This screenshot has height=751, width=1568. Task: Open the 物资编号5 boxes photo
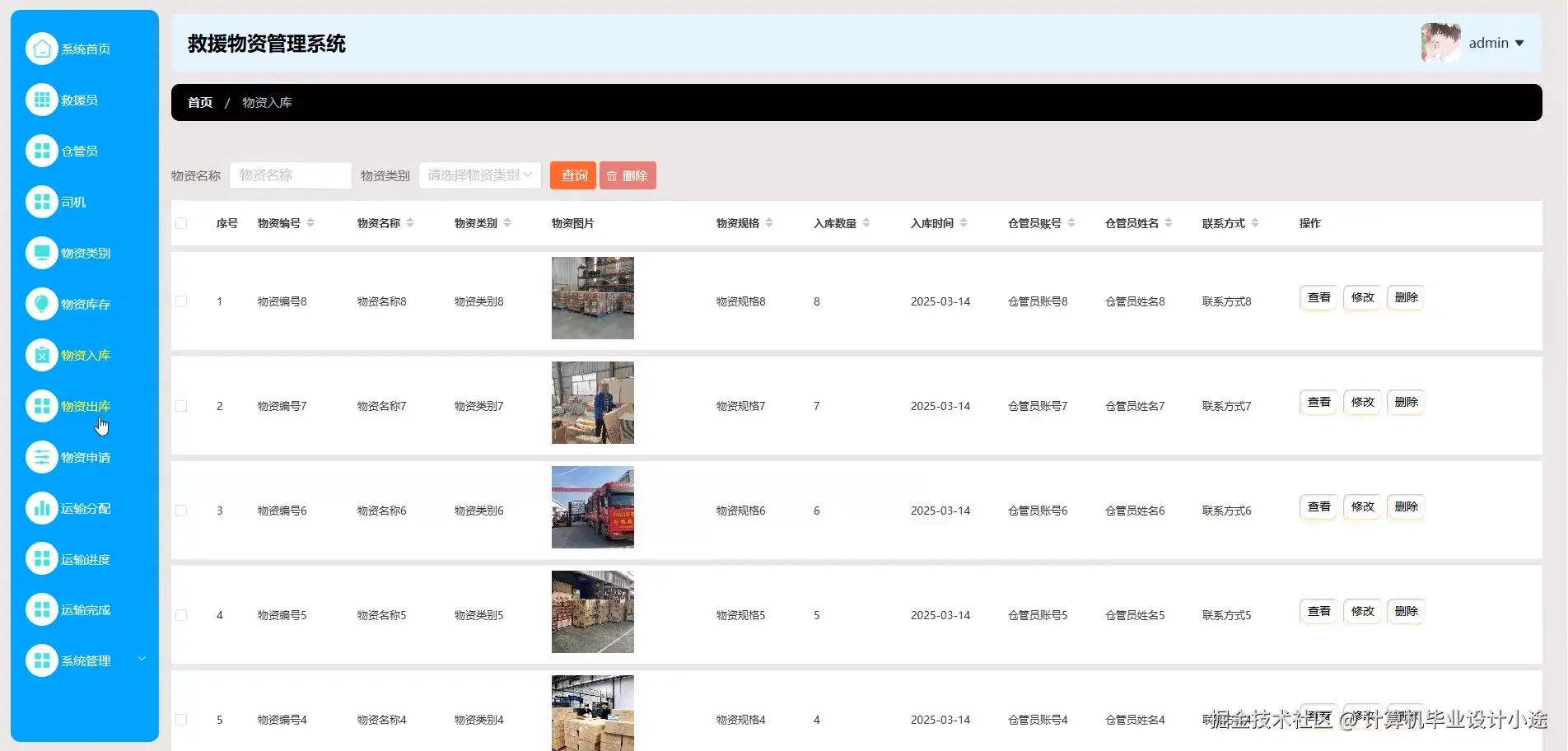593,612
